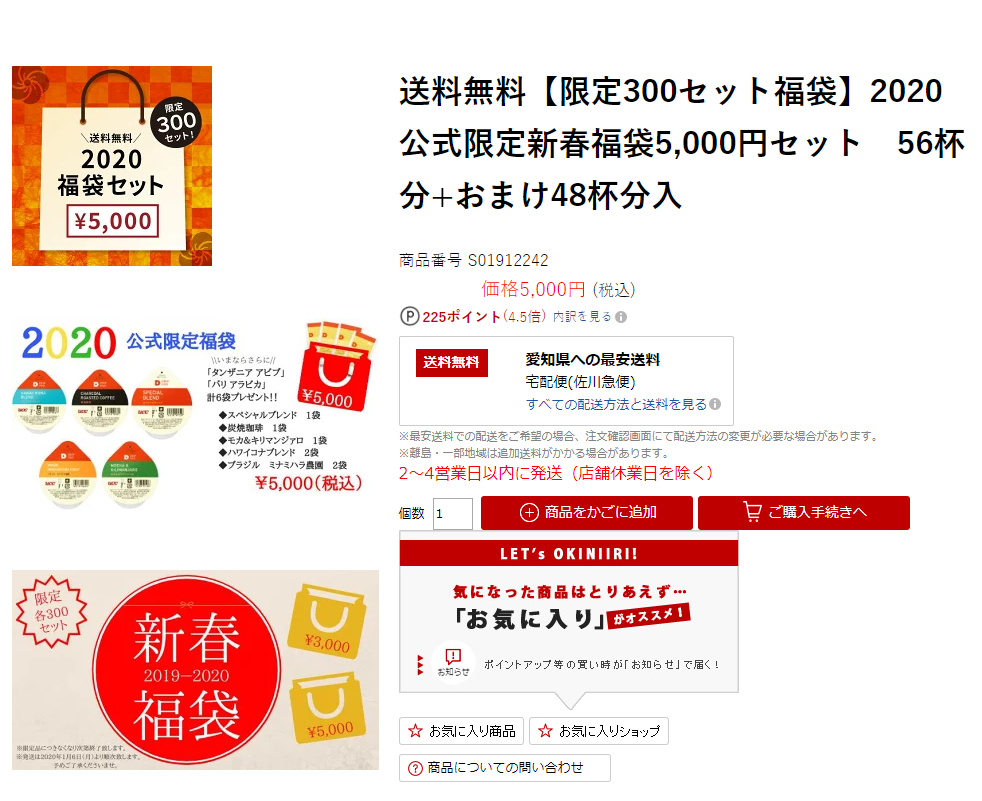Viewport: 982px width, 801px height.
Task: Click the cart icon on ご購入手続きへ
Action: coord(752,511)
